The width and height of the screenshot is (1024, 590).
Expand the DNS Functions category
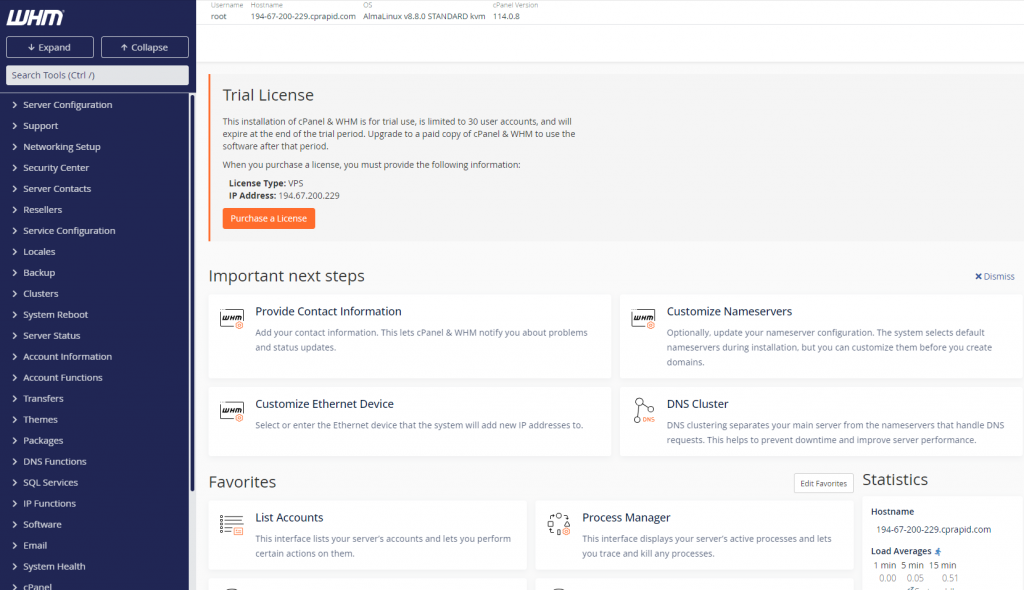[x=54, y=462]
